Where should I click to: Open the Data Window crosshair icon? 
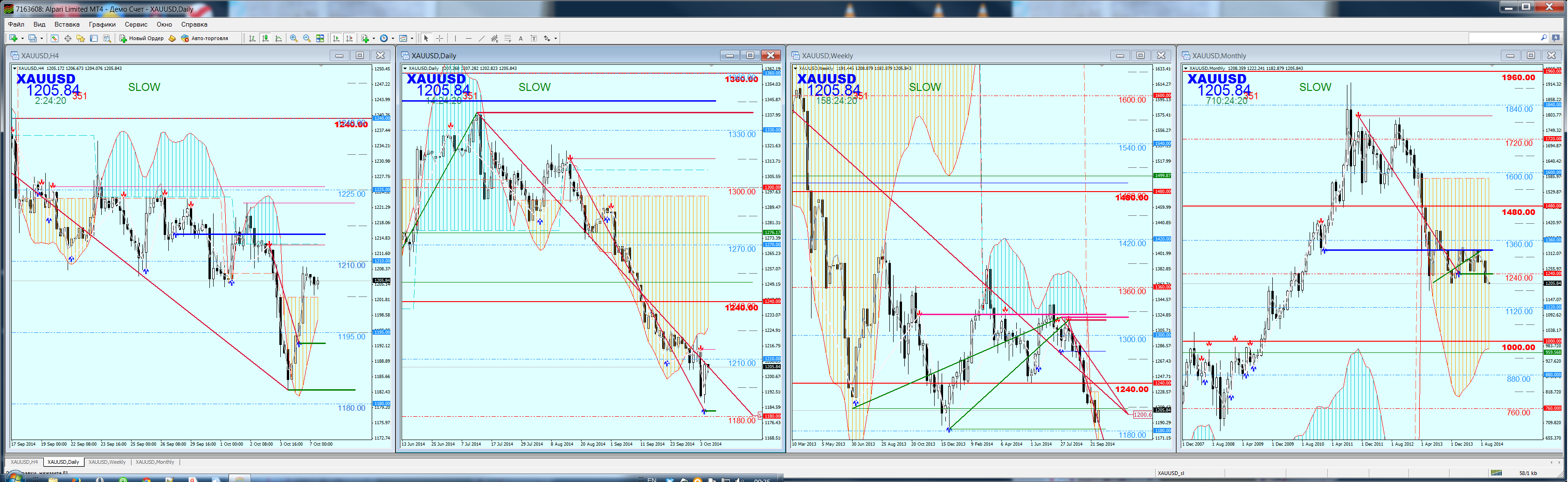[x=68, y=38]
